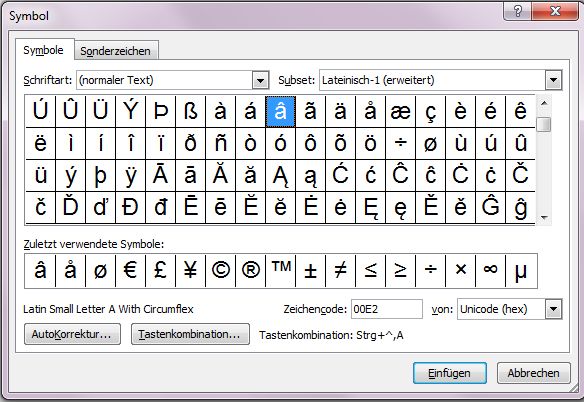The width and height of the screenshot is (584, 402).
Task: Select the ñ n-tilde character
Action: tap(220, 143)
